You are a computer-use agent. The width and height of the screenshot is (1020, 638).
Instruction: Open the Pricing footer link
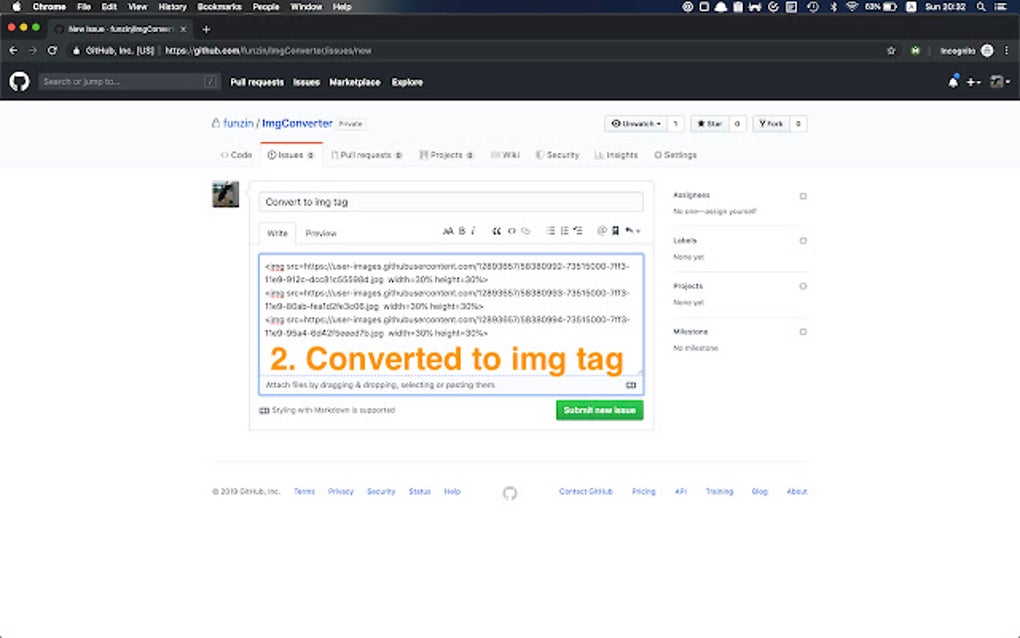(x=644, y=491)
